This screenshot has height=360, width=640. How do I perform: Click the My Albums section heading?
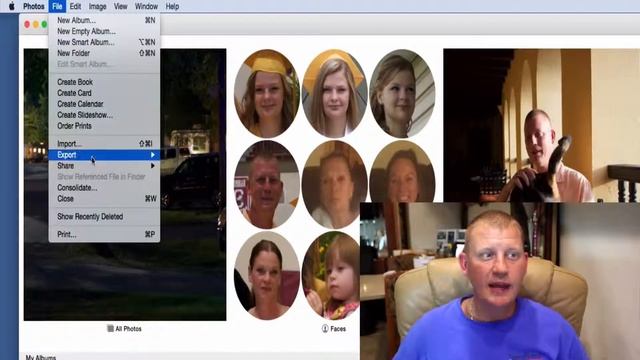coord(41,357)
